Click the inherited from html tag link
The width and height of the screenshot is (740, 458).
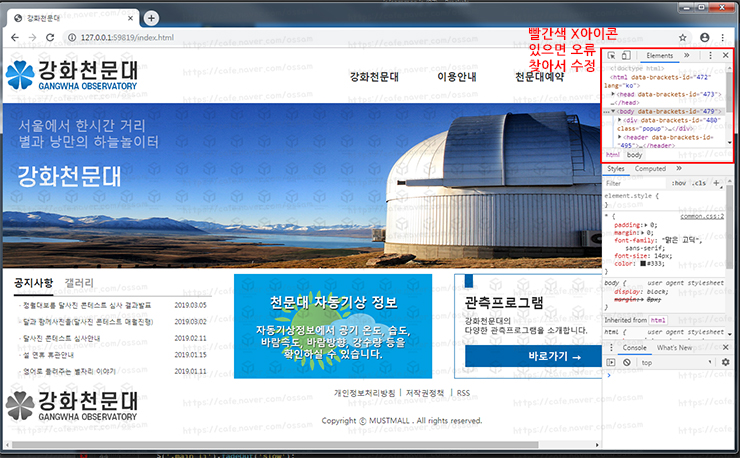[x=658, y=320]
